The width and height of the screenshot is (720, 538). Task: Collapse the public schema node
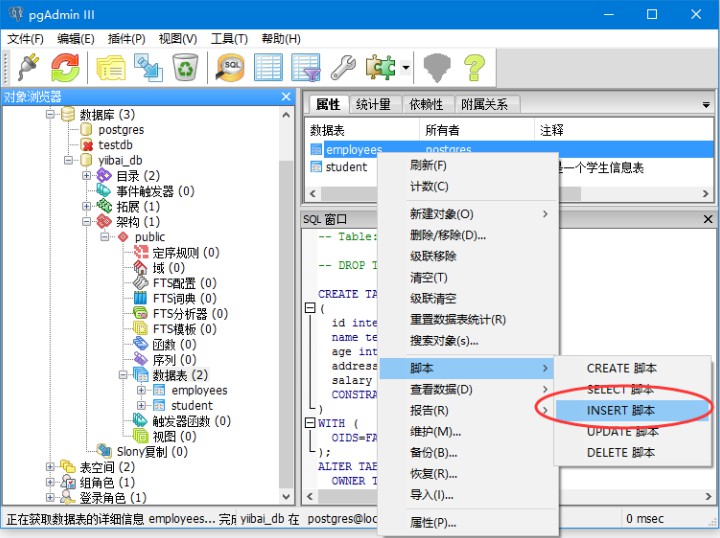tap(105, 237)
